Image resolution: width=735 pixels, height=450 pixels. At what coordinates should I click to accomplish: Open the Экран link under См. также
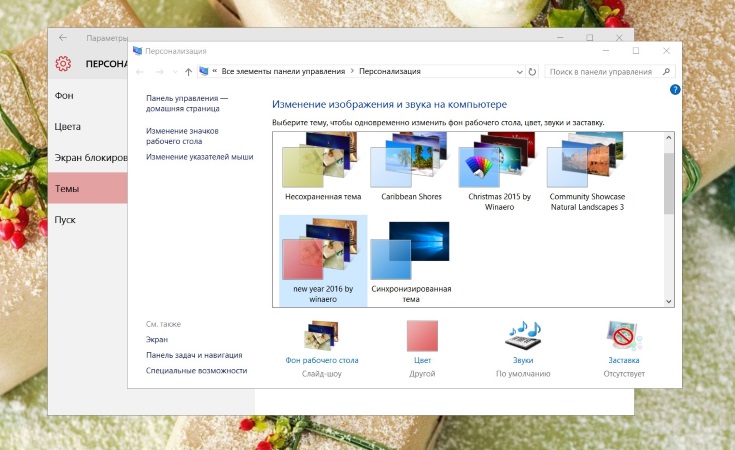tap(157, 339)
